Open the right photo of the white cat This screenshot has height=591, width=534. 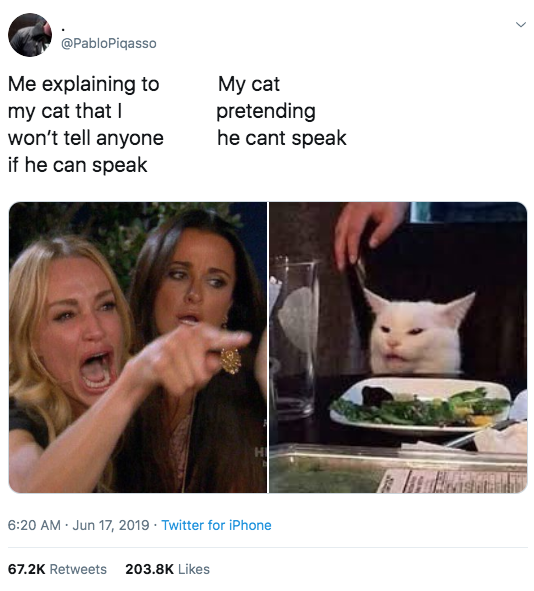pos(398,347)
